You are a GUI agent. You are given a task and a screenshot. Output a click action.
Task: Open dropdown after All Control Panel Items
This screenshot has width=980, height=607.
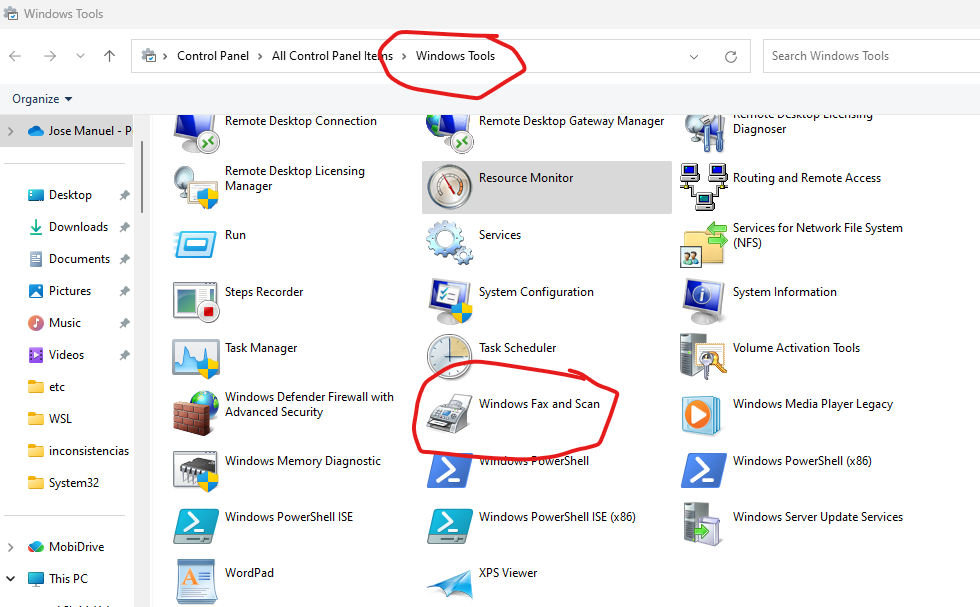(404, 56)
